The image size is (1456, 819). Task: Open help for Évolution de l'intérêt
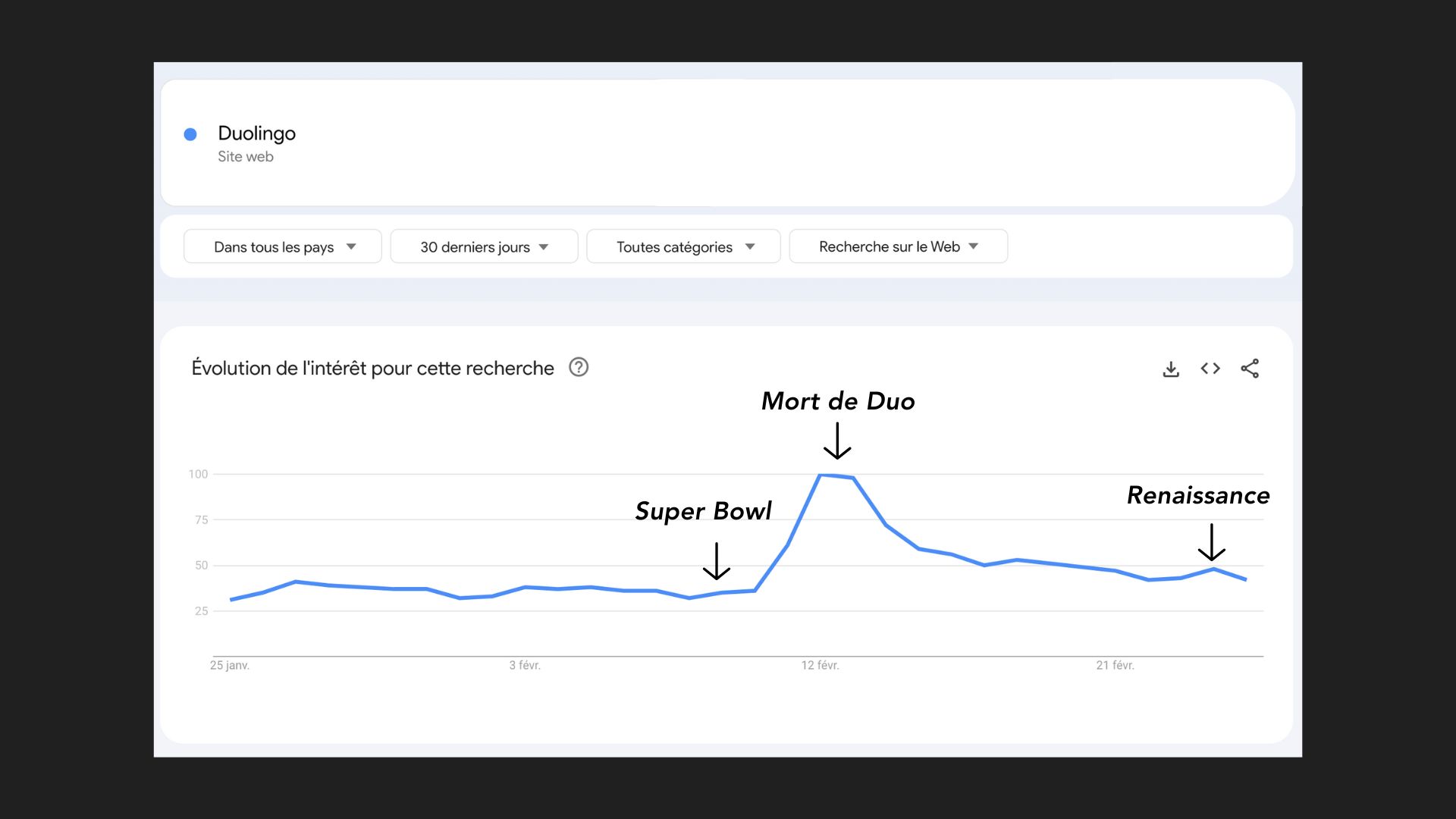pos(579,368)
